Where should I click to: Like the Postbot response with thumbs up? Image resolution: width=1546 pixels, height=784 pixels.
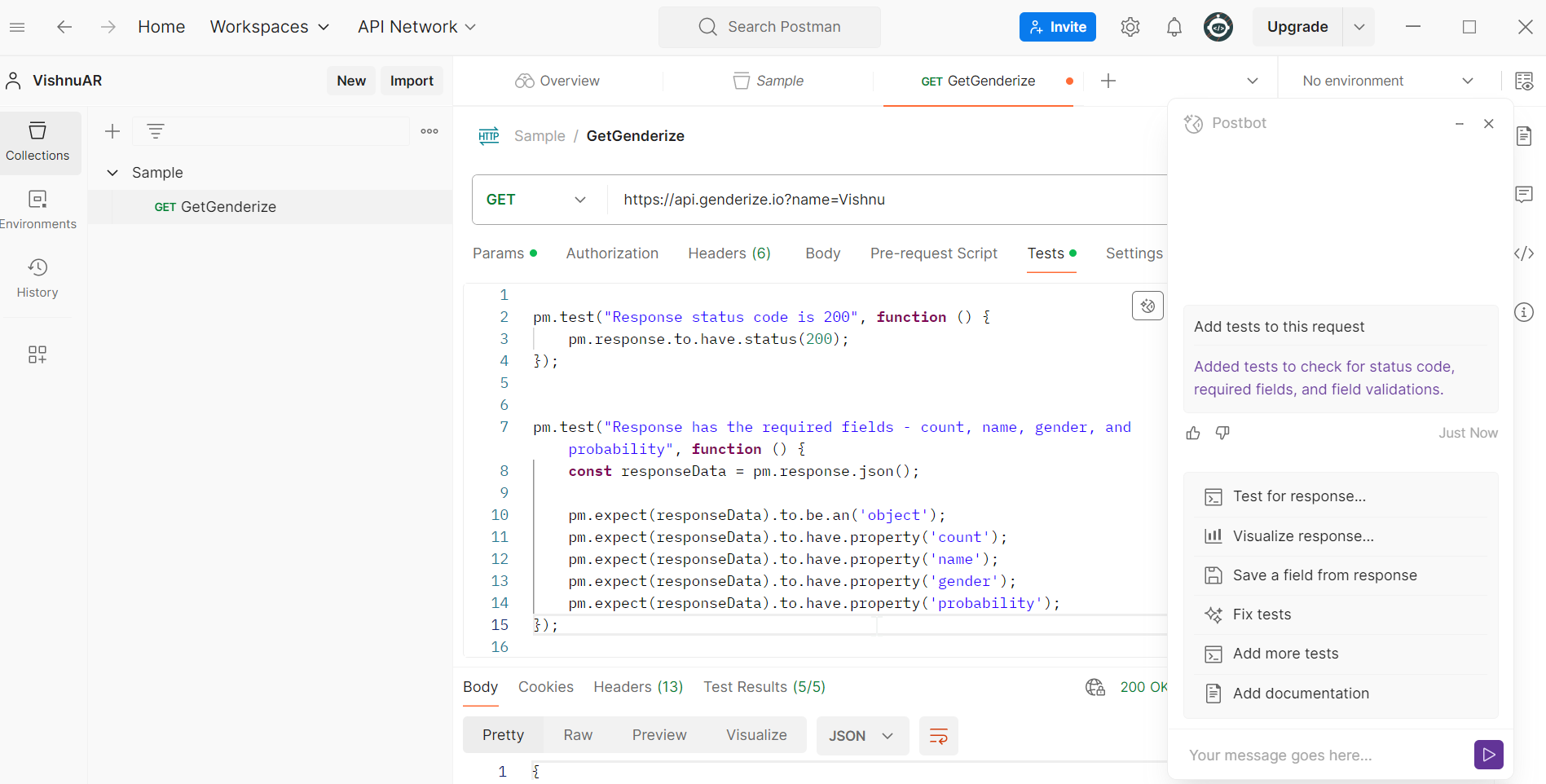(x=1193, y=433)
